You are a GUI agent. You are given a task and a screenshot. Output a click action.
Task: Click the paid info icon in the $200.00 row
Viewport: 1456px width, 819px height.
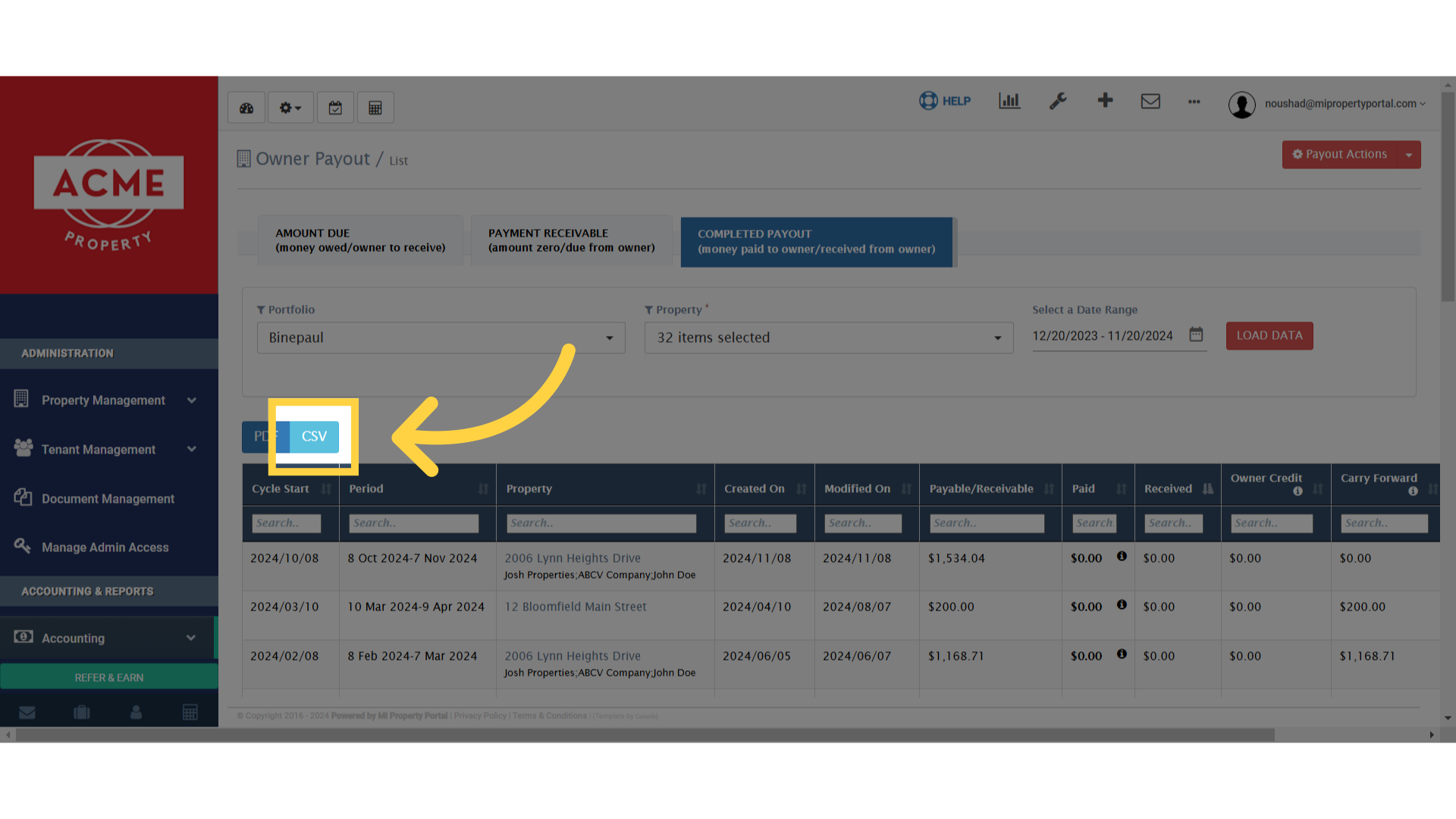[1122, 605]
